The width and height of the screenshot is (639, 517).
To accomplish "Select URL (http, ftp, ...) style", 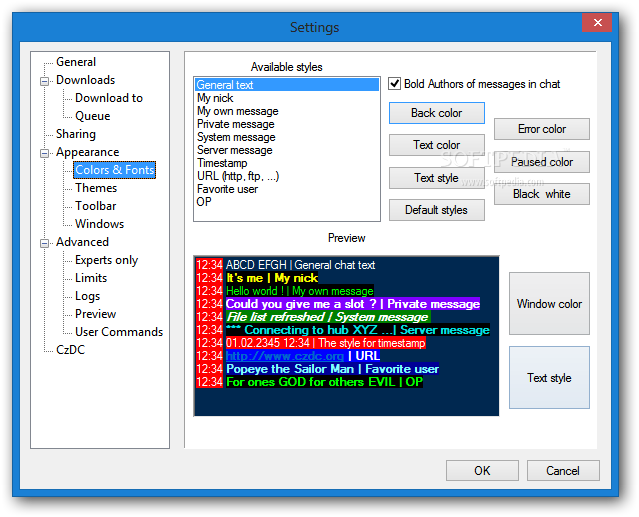I will (287, 176).
